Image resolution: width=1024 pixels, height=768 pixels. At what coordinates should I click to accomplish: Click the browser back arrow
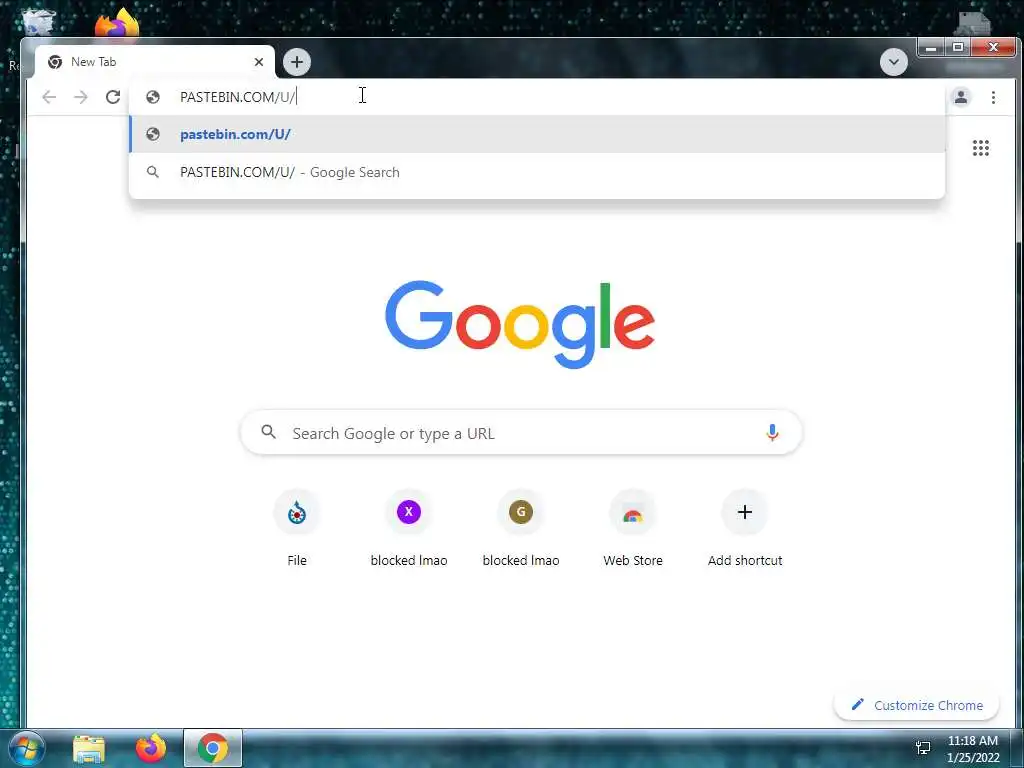pos(49,97)
